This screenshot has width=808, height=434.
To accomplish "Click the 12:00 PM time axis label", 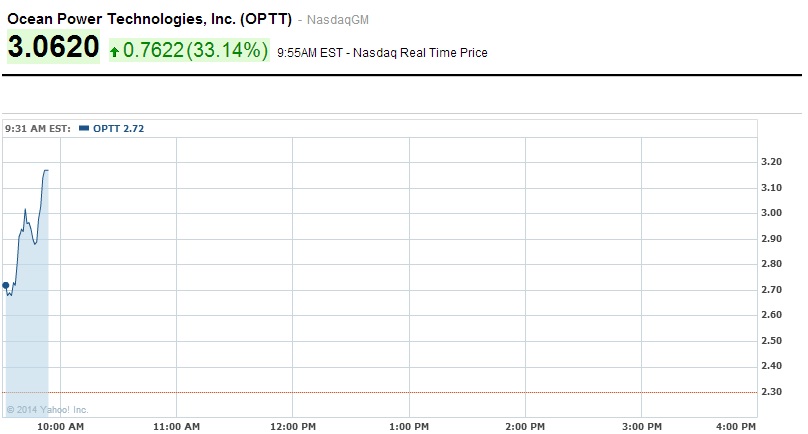I will click(x=292, y=427).
